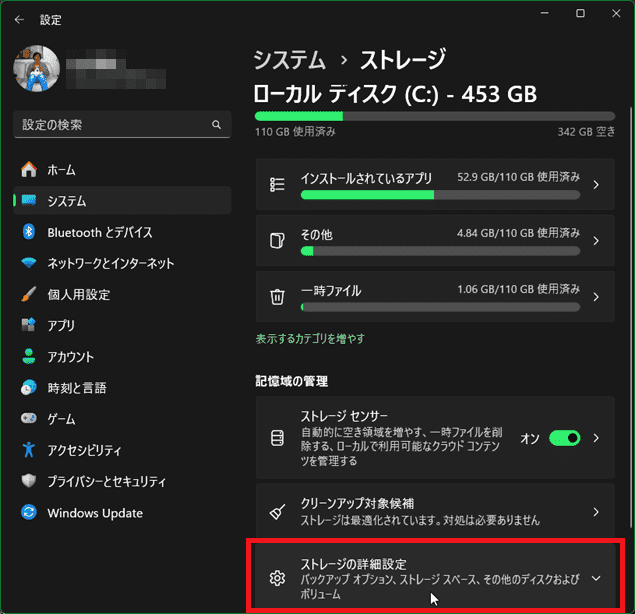Click 表示するカテゴリを増やす link

[x=310, y=339]
